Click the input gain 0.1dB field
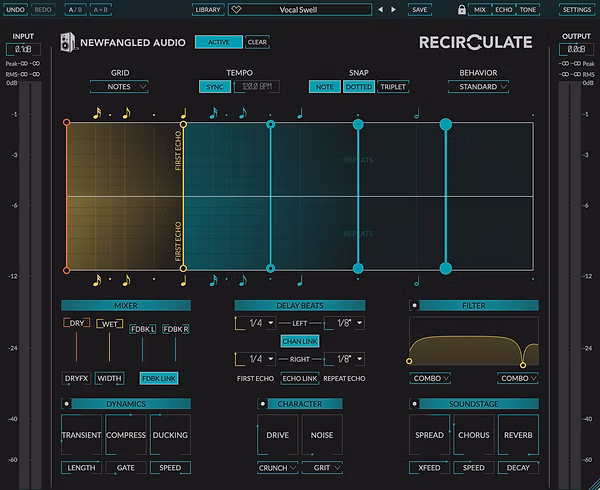The height and width of the screenshot is (490, 600). pyautogui.click(x=23, y=49)
